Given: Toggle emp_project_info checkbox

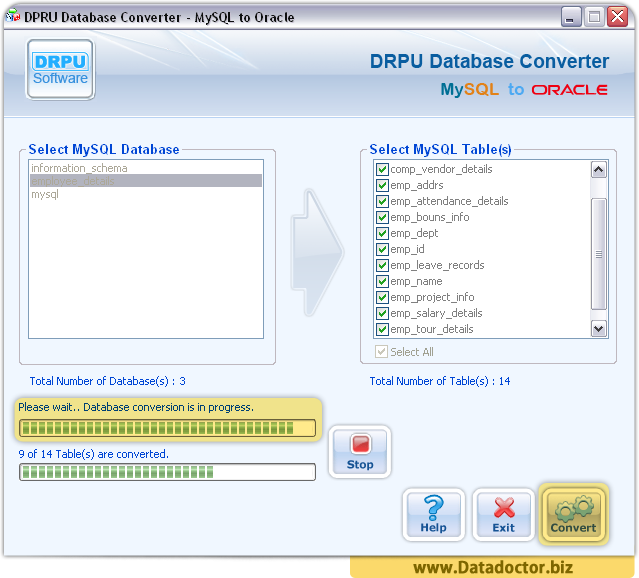Looking at the screenshot, I should (382, 297).
